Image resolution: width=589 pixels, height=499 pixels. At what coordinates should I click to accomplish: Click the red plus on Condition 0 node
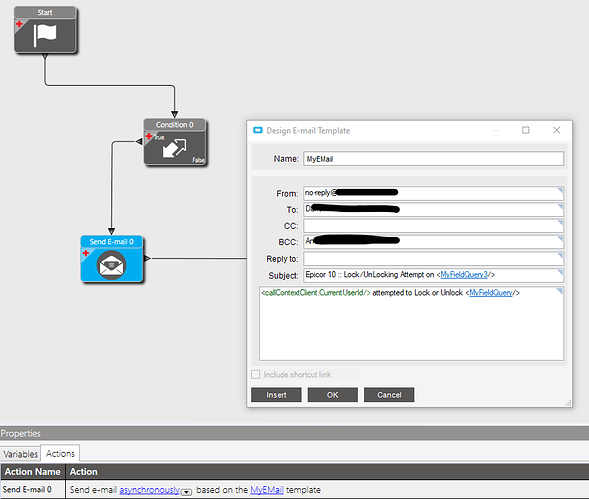[x=149, y=136]
